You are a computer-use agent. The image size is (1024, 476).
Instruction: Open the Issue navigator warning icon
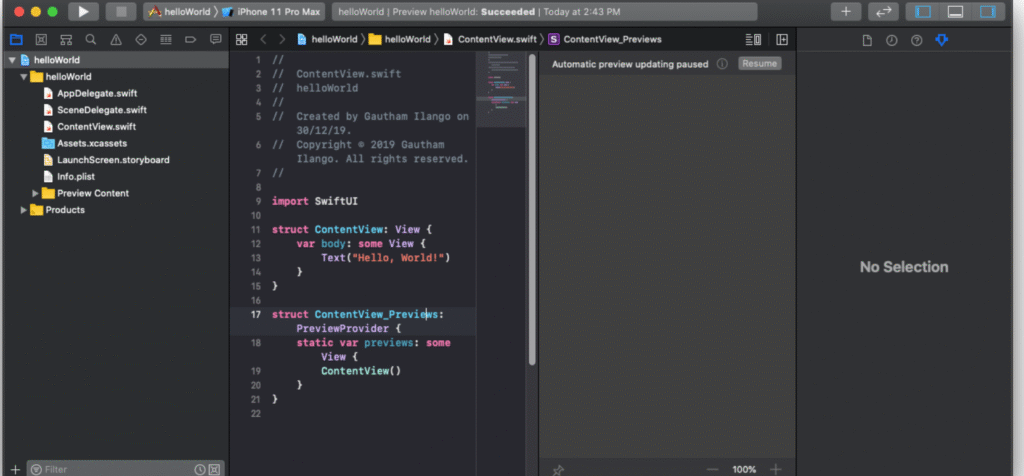tap(116, 40)
